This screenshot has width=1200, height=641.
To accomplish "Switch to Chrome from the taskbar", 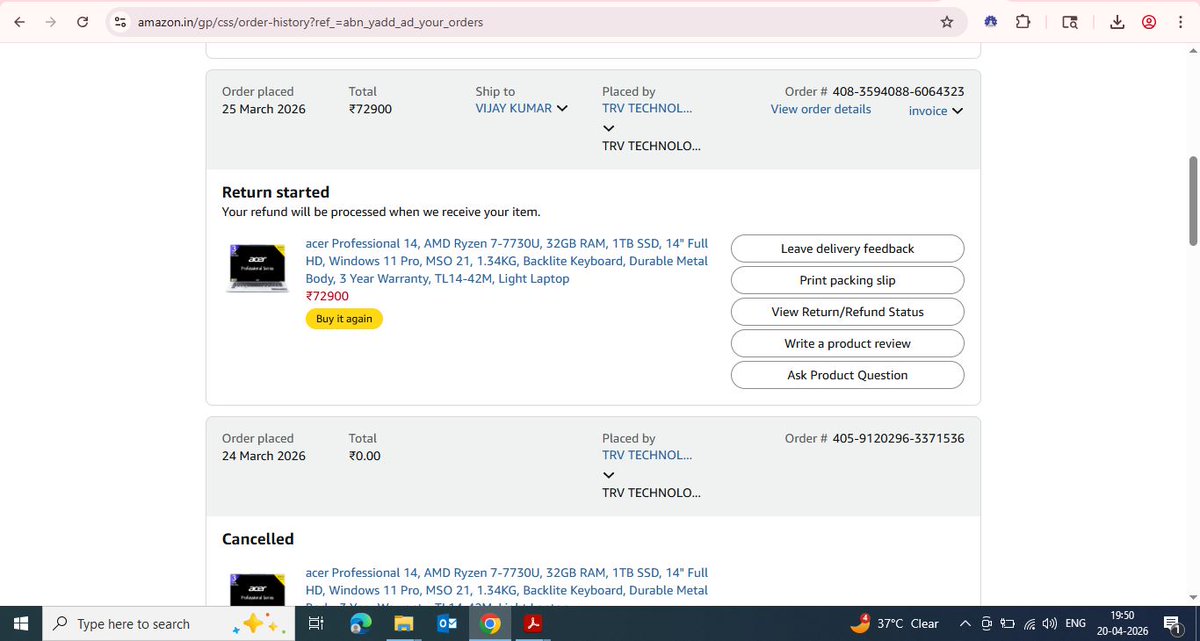I will pyautogui.click(x=490, y=623).
